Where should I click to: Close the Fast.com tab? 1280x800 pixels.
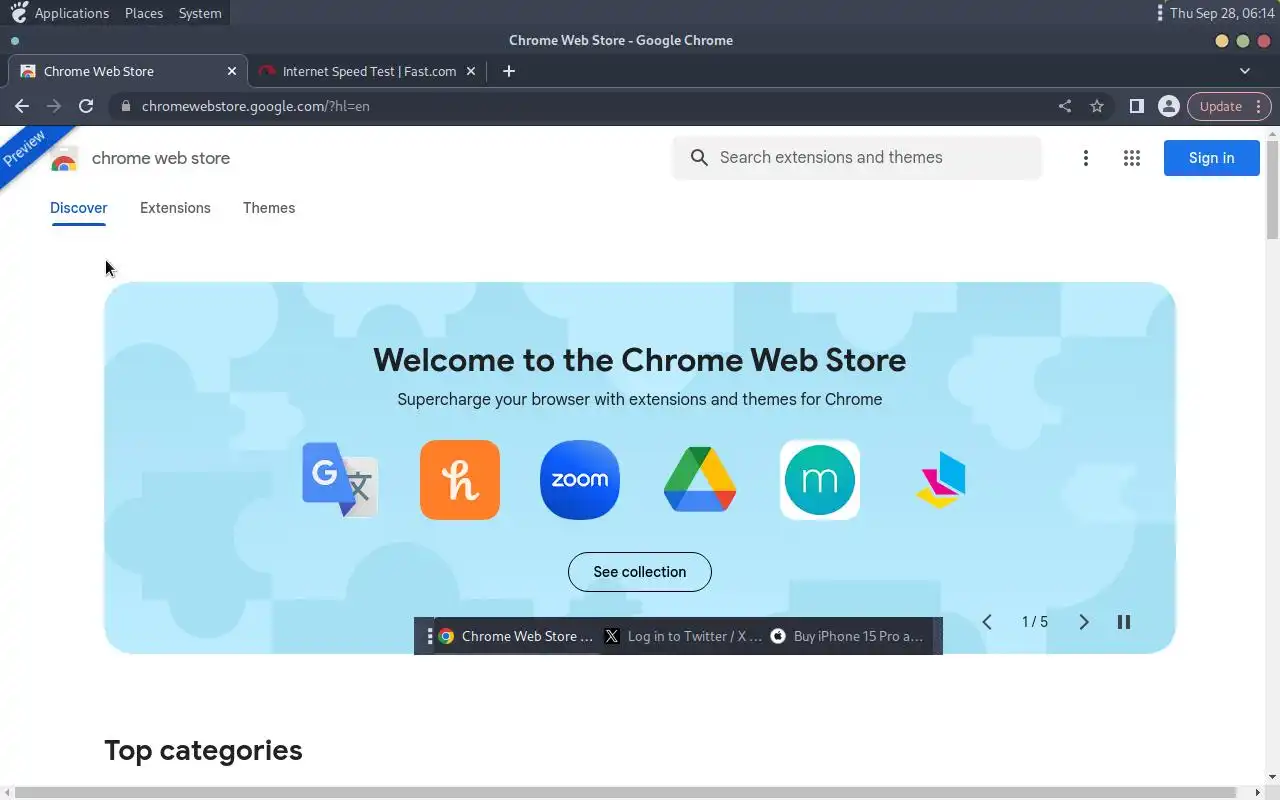tap(471, 71)
